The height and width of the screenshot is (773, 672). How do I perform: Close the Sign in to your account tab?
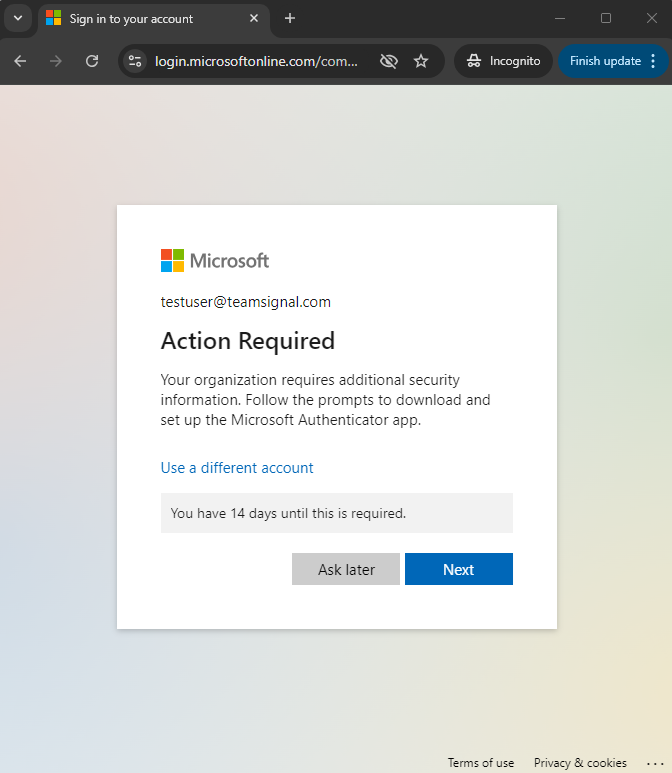coord(254,19)
